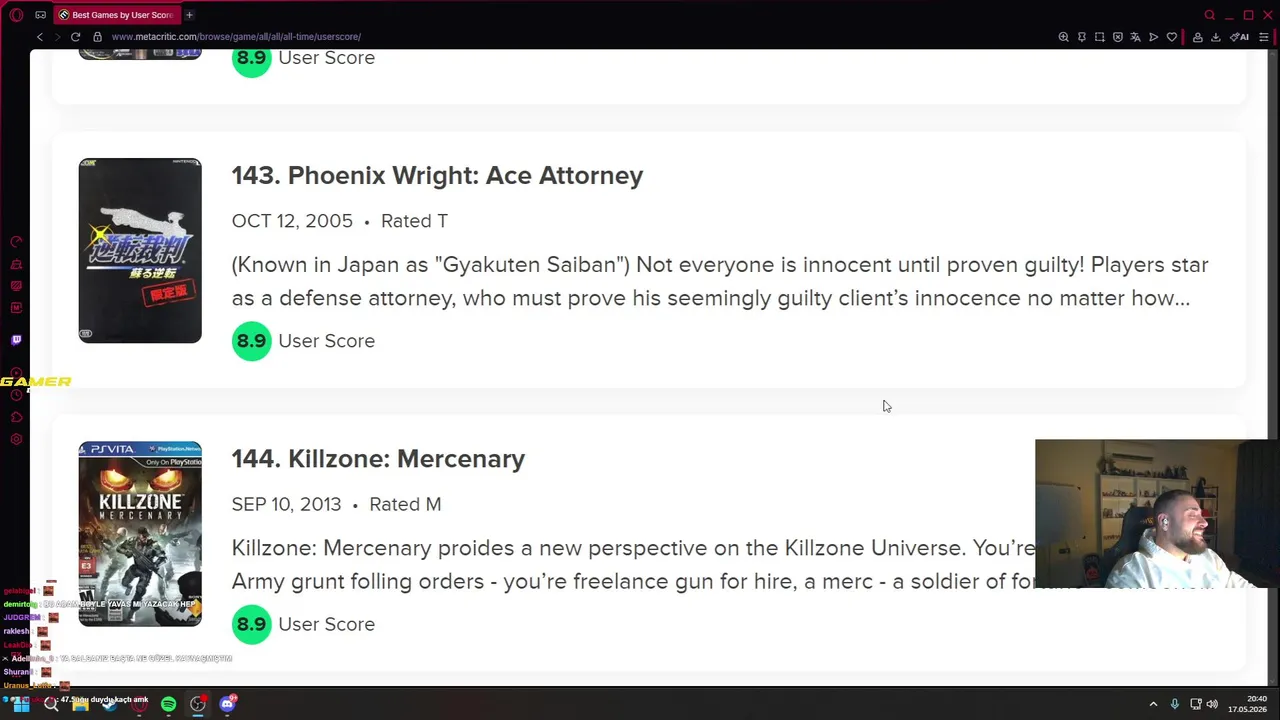Image resolution: width=1280 pixels, height=720 pixels.
Task: Open the Opera main menu logo
Action: [16, 15]
